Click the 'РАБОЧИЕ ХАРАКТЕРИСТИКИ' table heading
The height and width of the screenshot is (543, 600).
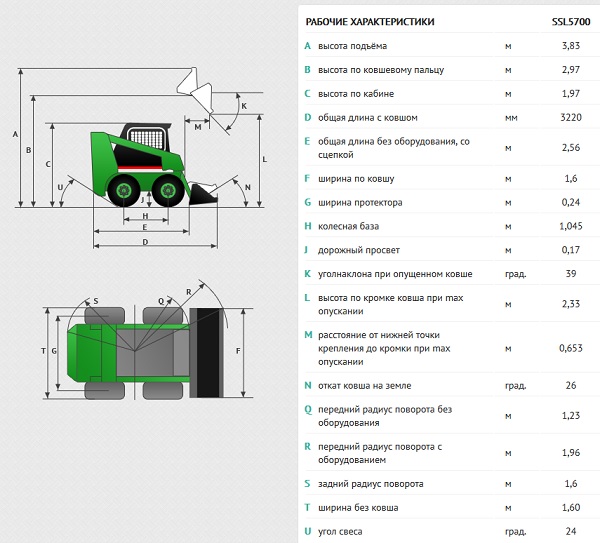(x=370, y=22)
